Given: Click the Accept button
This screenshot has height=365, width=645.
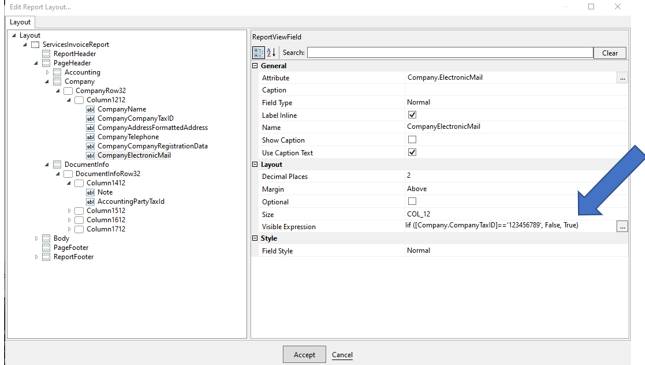Looking at the screenshot, I should pos(304,354).
